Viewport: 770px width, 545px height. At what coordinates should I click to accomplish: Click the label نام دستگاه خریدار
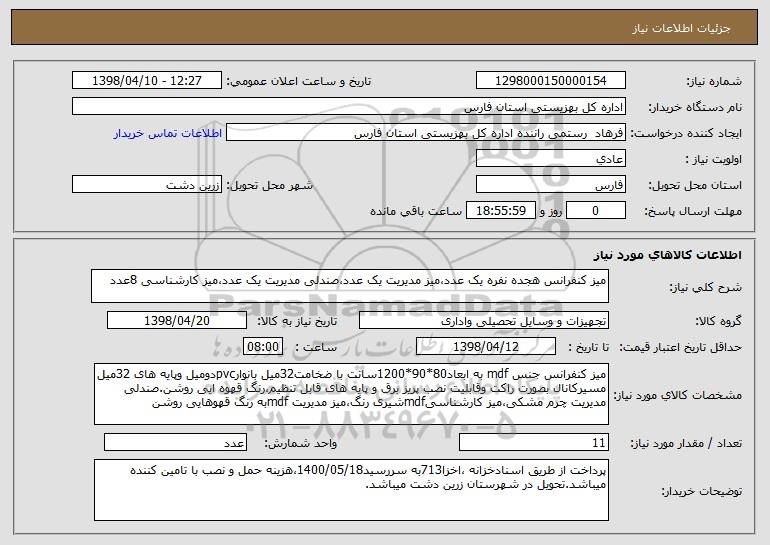[695, 107]
